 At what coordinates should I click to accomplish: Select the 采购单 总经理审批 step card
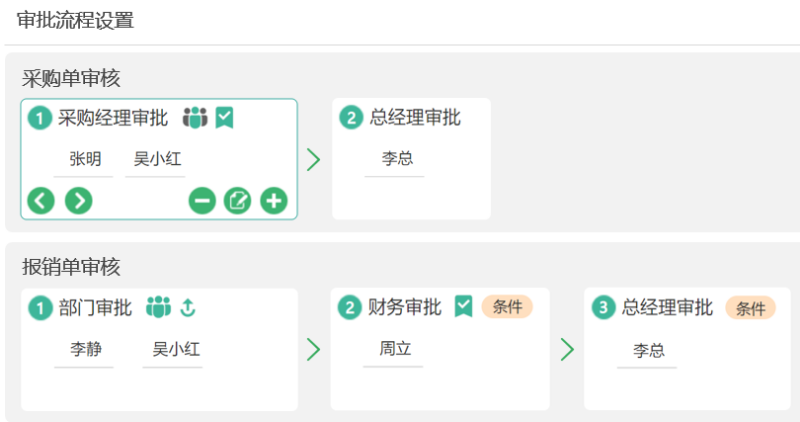(x=411, y=159)
